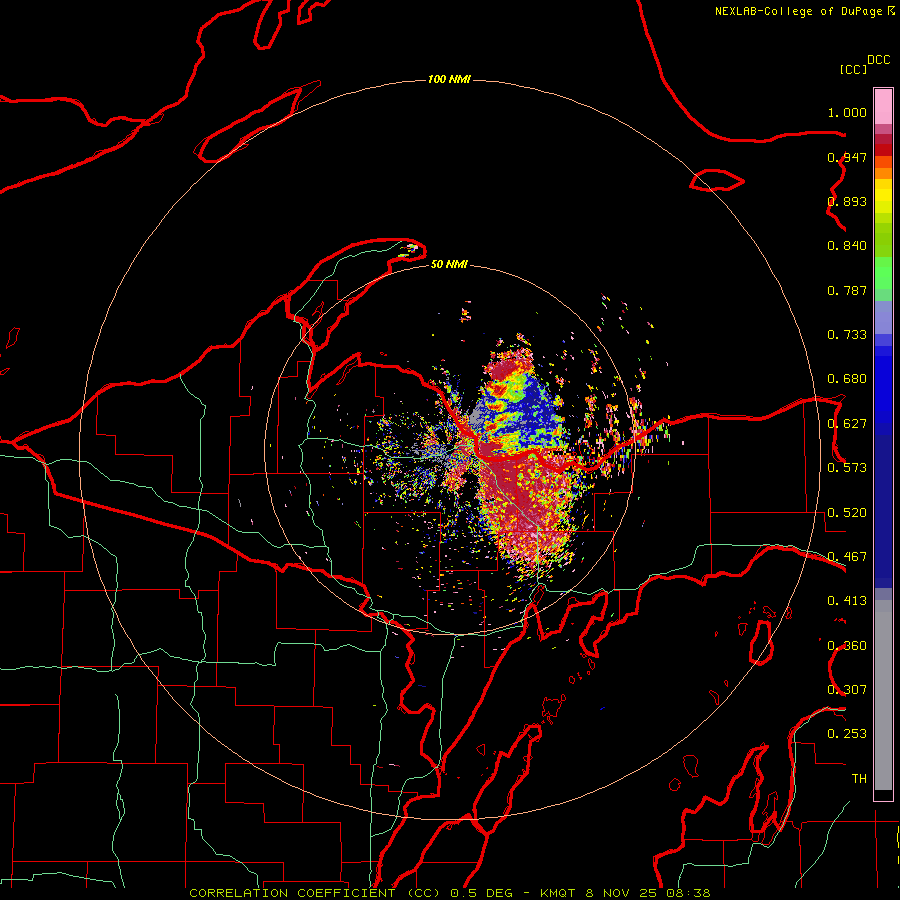Click the 0.627 scale value
The height and width of the screenshot is (900, 900).
tap(847, 424)
